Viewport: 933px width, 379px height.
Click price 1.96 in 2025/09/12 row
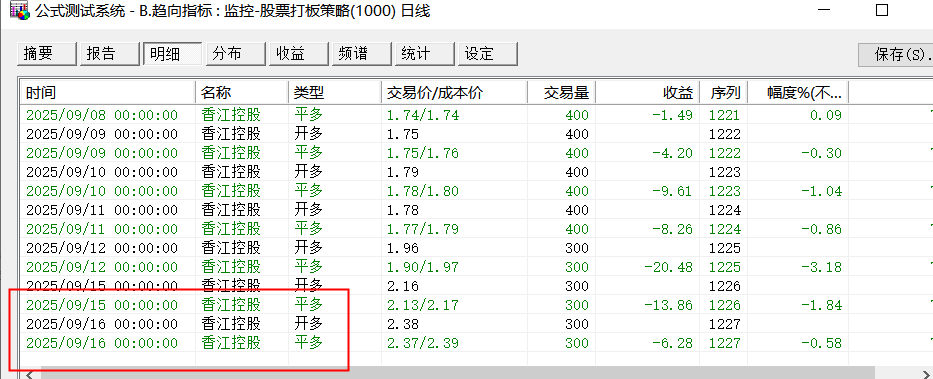403,249
